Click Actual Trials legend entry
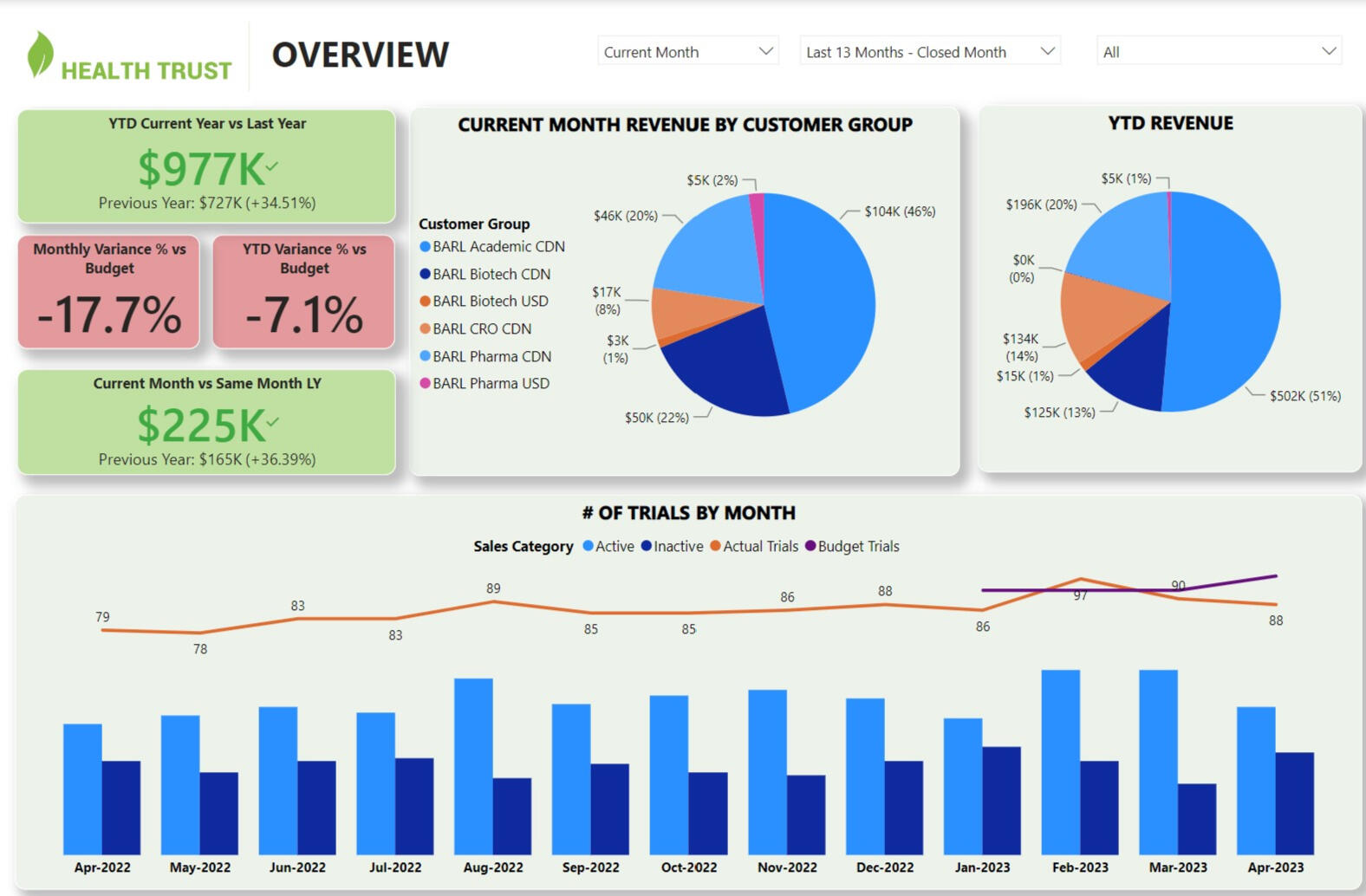The height and width of the screenshot is (896, 1366). tap(753, 547)
